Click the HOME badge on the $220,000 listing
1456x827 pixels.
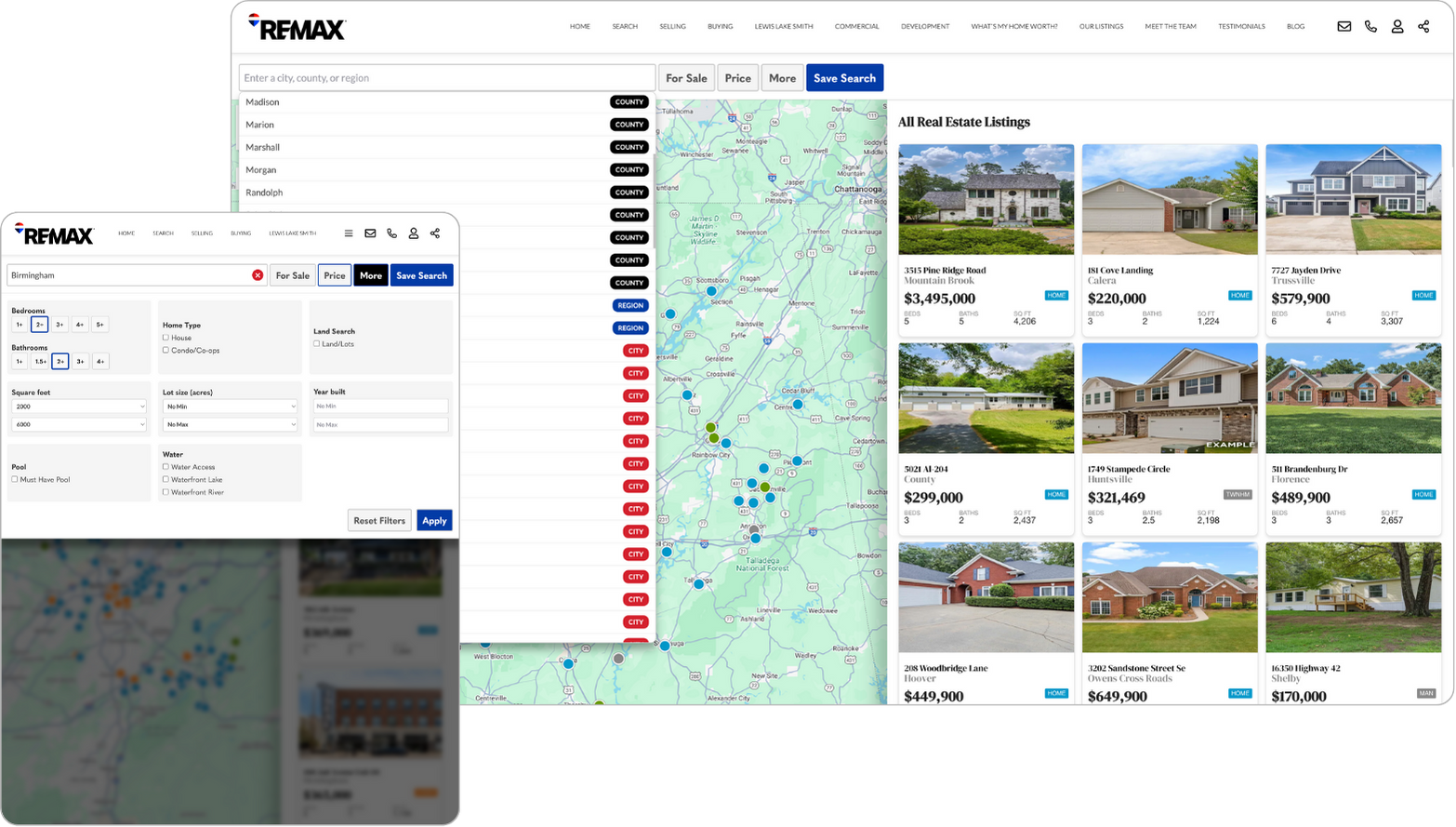coord(1240,296)
